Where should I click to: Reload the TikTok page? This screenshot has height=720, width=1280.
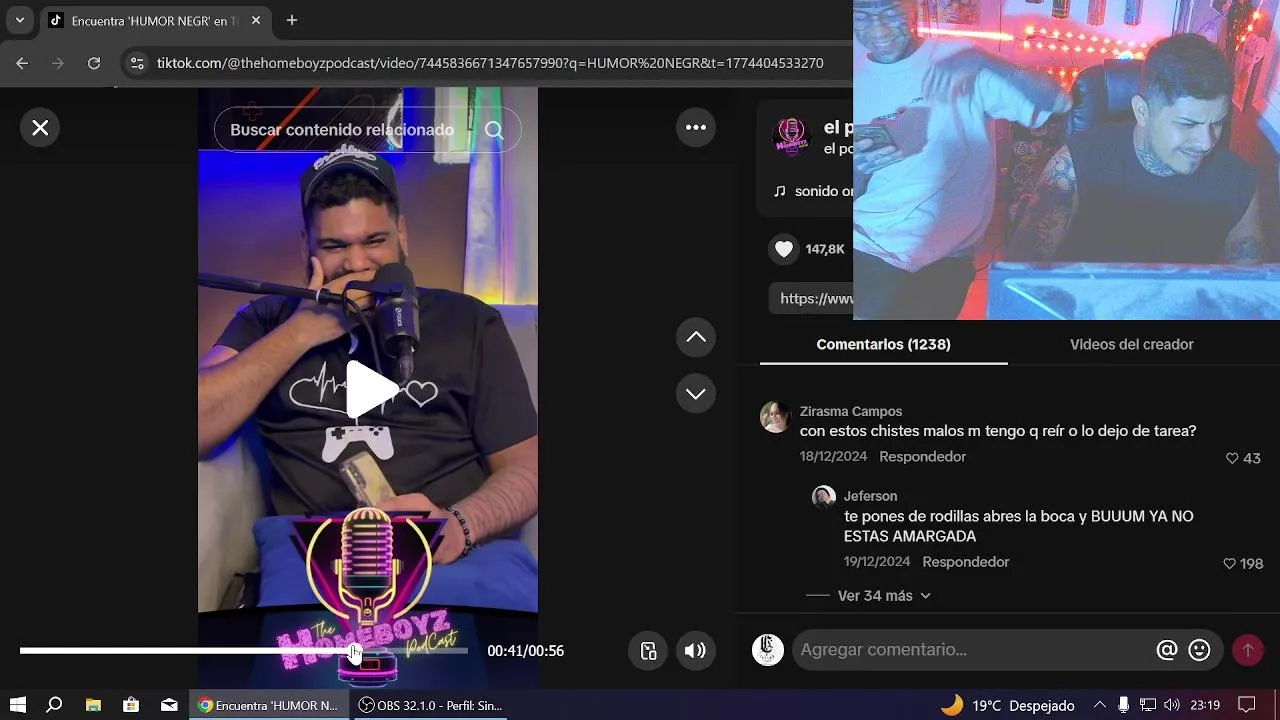point(94,63)
